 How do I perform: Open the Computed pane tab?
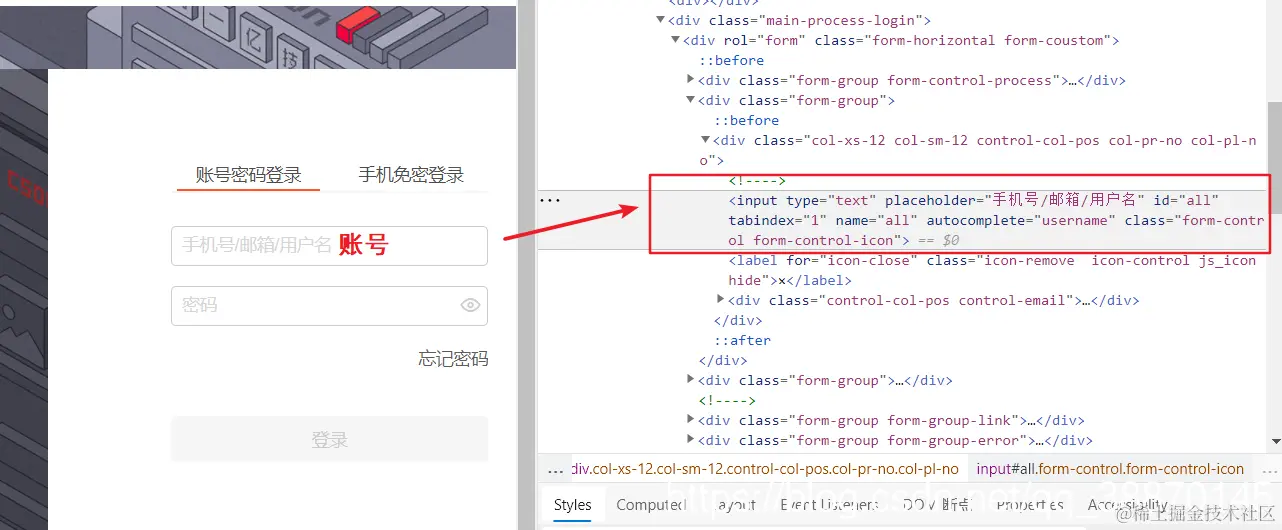pos(651,505)
